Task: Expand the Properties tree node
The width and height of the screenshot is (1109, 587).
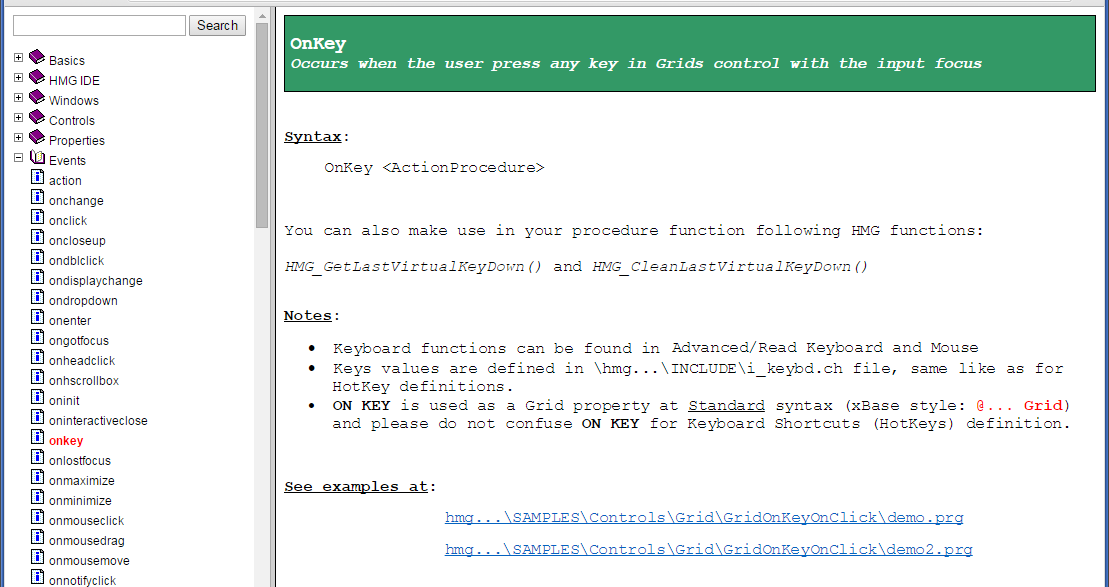Action: (19, 137)
